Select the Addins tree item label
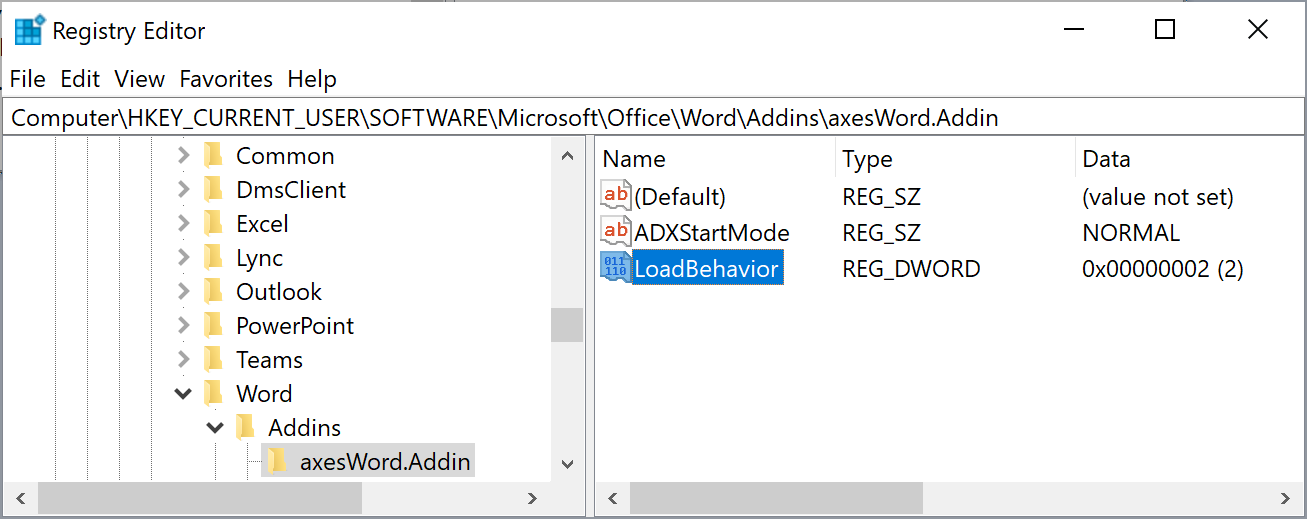 (305, 428)
